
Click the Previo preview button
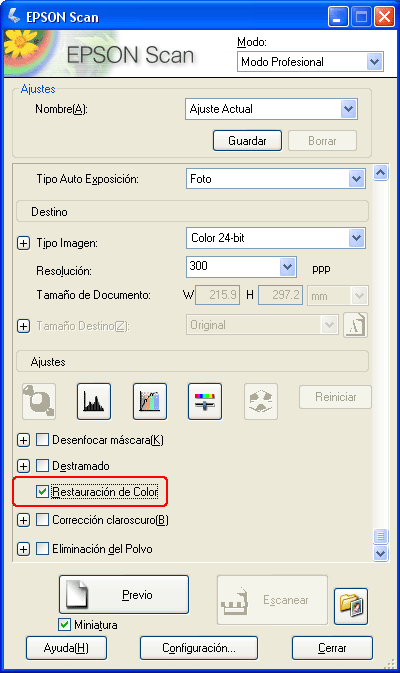124,594
